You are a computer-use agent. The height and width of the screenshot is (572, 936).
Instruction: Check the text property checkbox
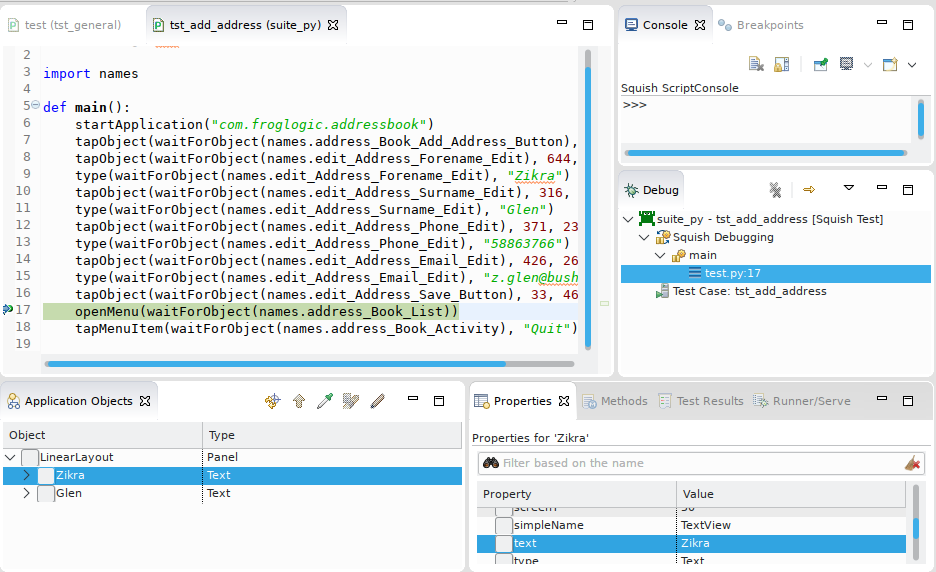tap(504, 543)
